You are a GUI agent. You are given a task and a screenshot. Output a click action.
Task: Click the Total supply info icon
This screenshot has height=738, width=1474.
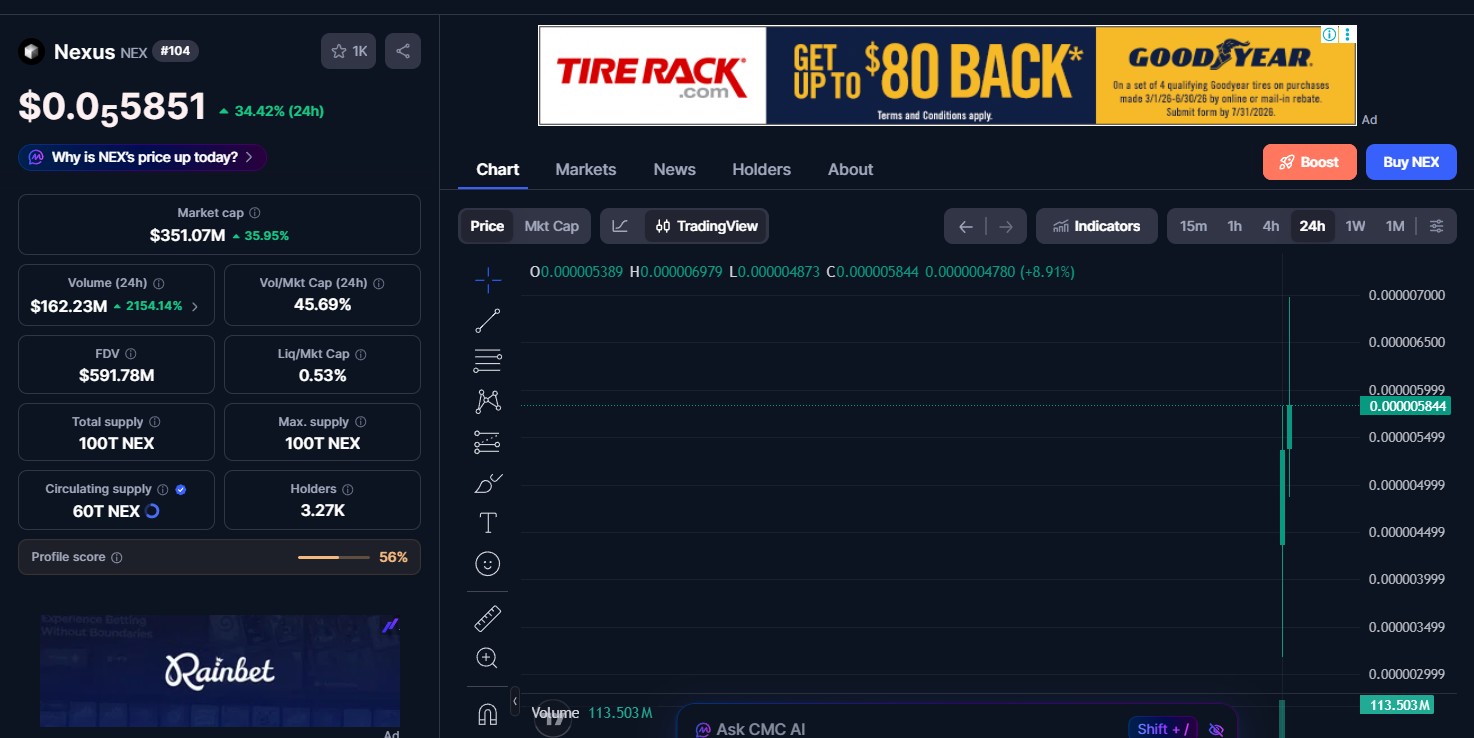(155, 422)
